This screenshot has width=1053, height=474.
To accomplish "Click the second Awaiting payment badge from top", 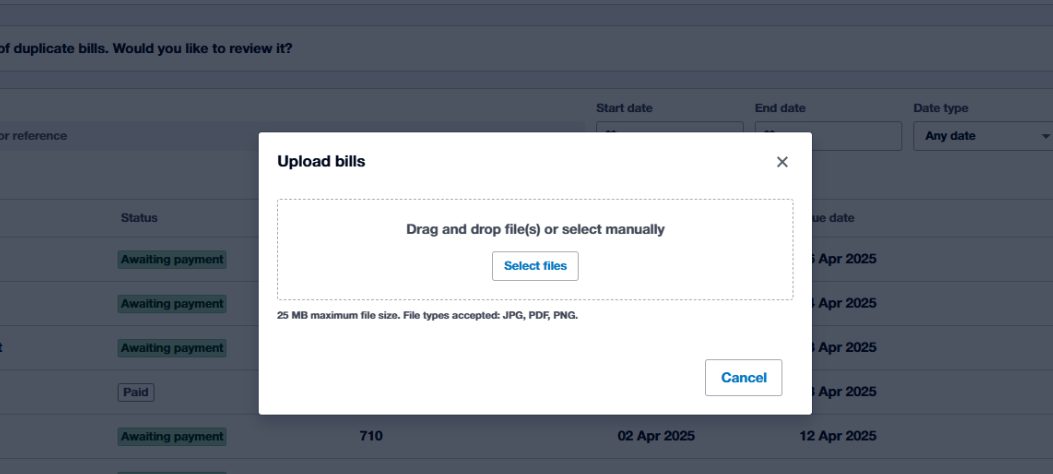I will [x=172, y=304].
